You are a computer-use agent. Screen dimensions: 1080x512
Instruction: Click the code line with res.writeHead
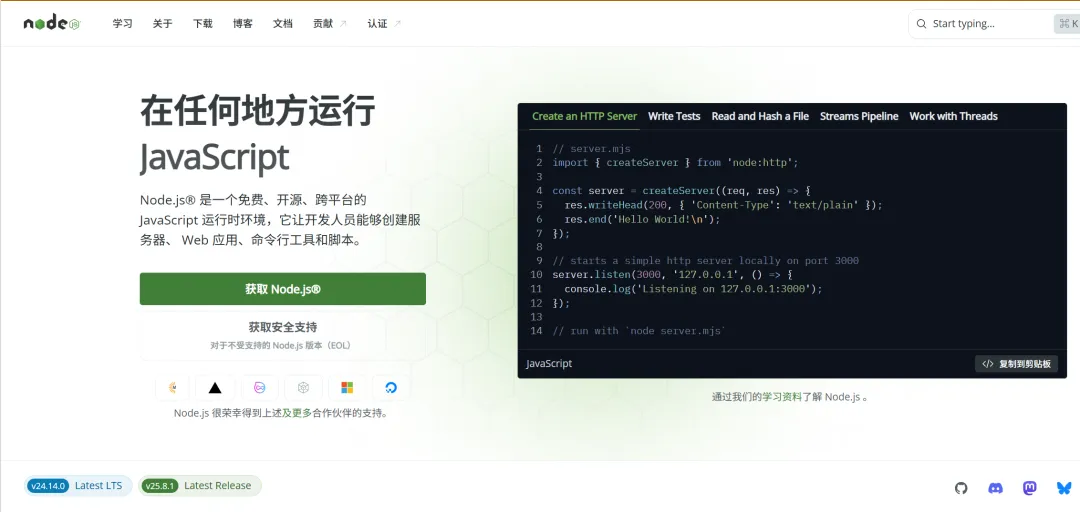point(723,205)
